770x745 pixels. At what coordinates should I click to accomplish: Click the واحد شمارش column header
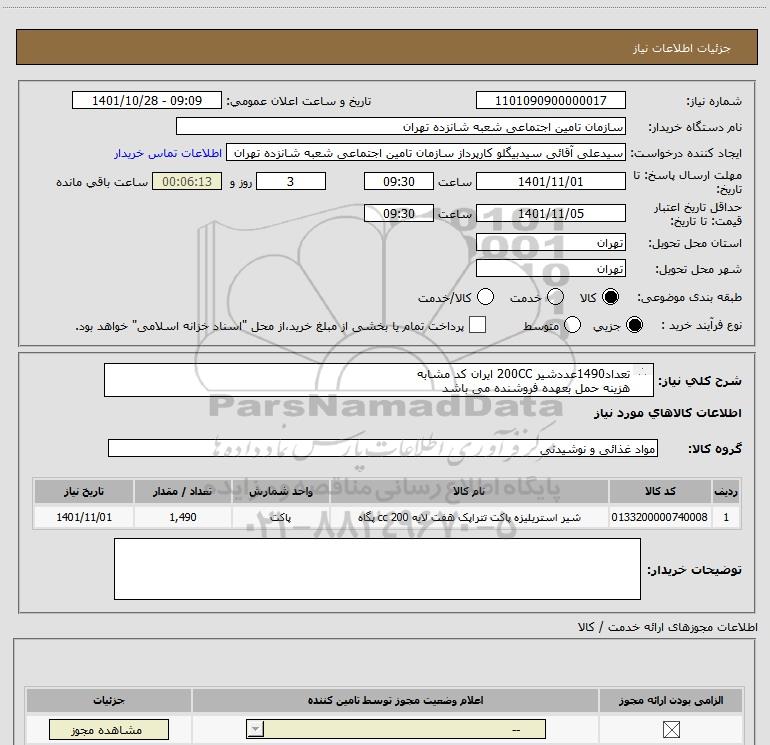click(281, 491)
